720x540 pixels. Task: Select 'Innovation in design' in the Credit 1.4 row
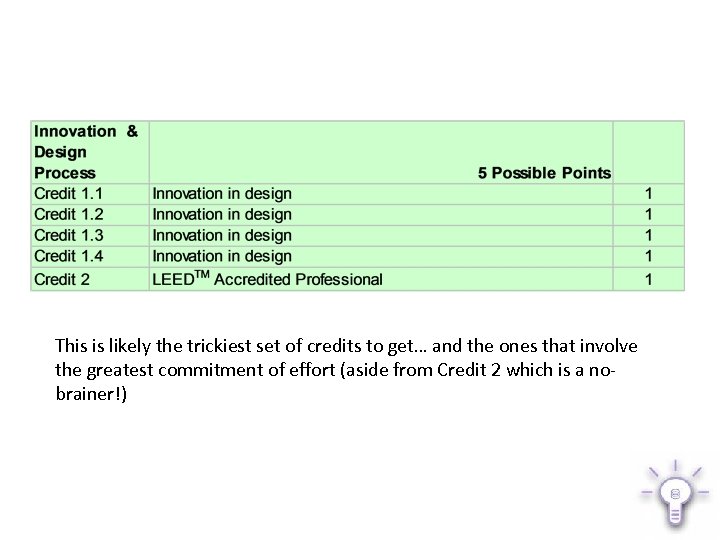[222, 256]
